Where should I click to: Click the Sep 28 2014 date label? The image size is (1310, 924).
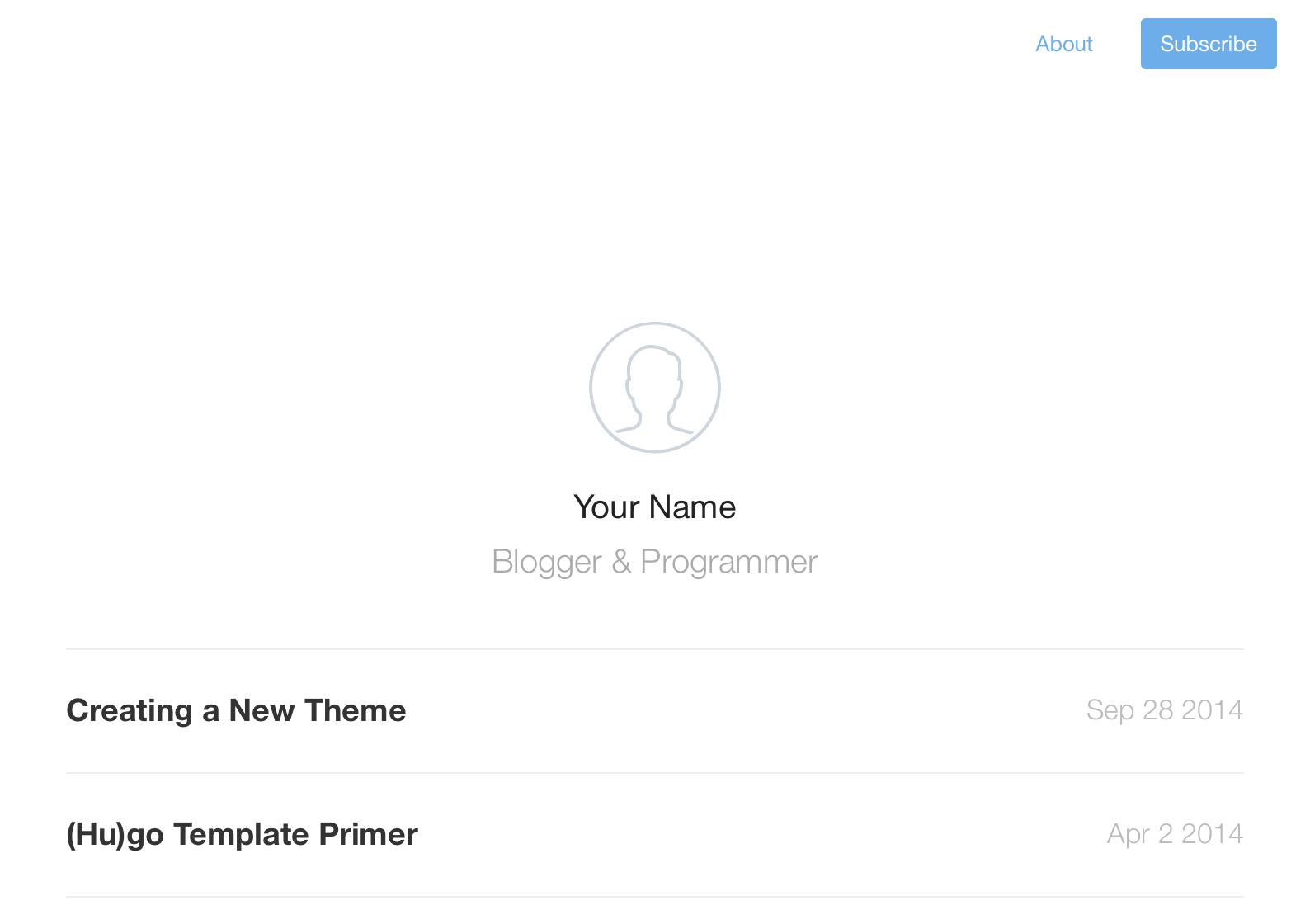click(1165, 709)
